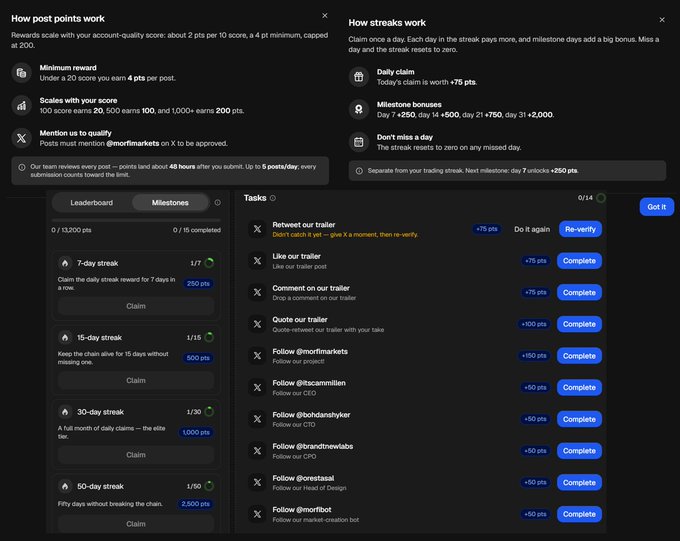Click info icon in the trading streak note
The image size is (680, 541).
click(x=359, y=171)
